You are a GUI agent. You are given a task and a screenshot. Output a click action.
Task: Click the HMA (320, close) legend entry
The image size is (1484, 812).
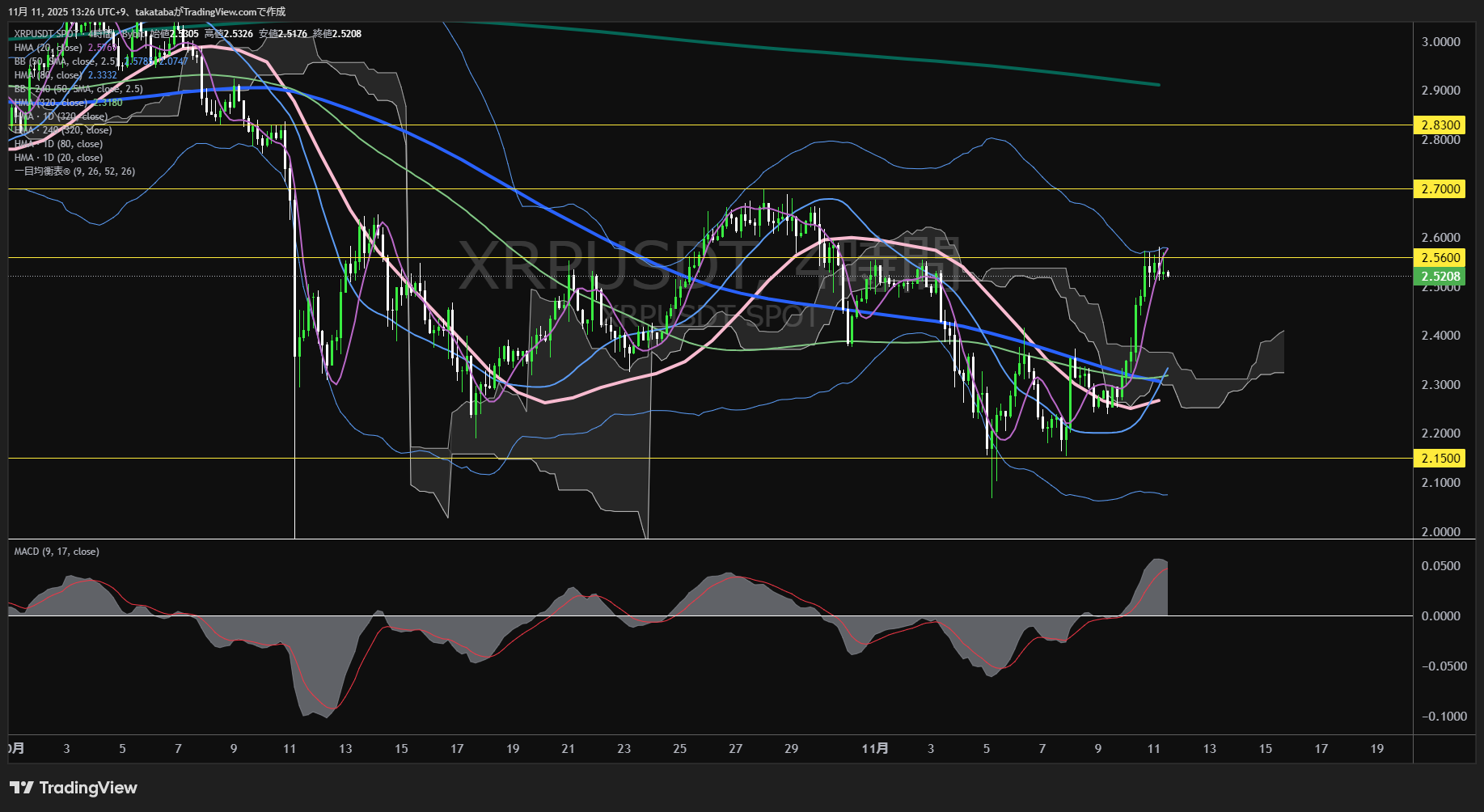[x=51, y=103]
